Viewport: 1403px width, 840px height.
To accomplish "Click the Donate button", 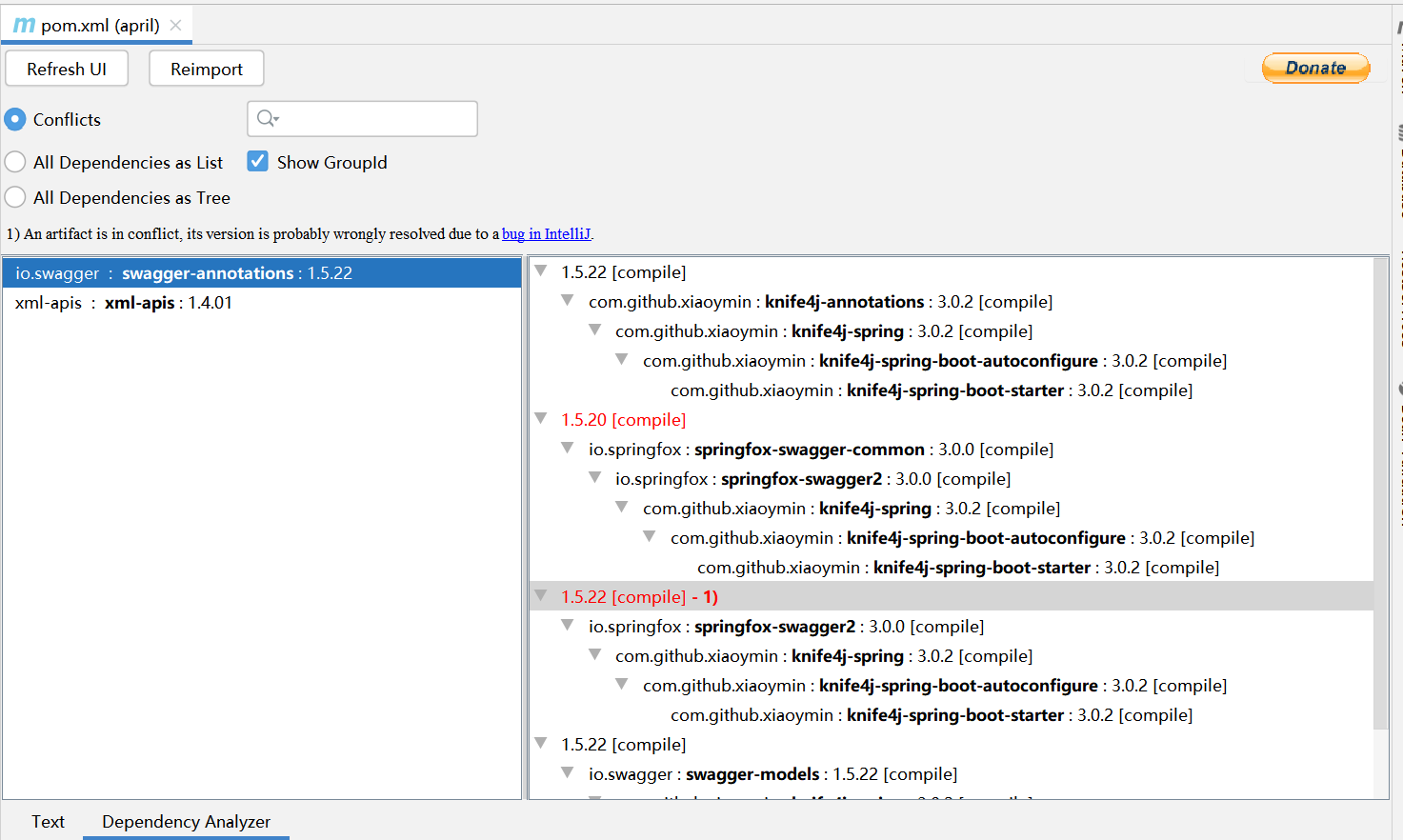I will tap(1315, 68).
